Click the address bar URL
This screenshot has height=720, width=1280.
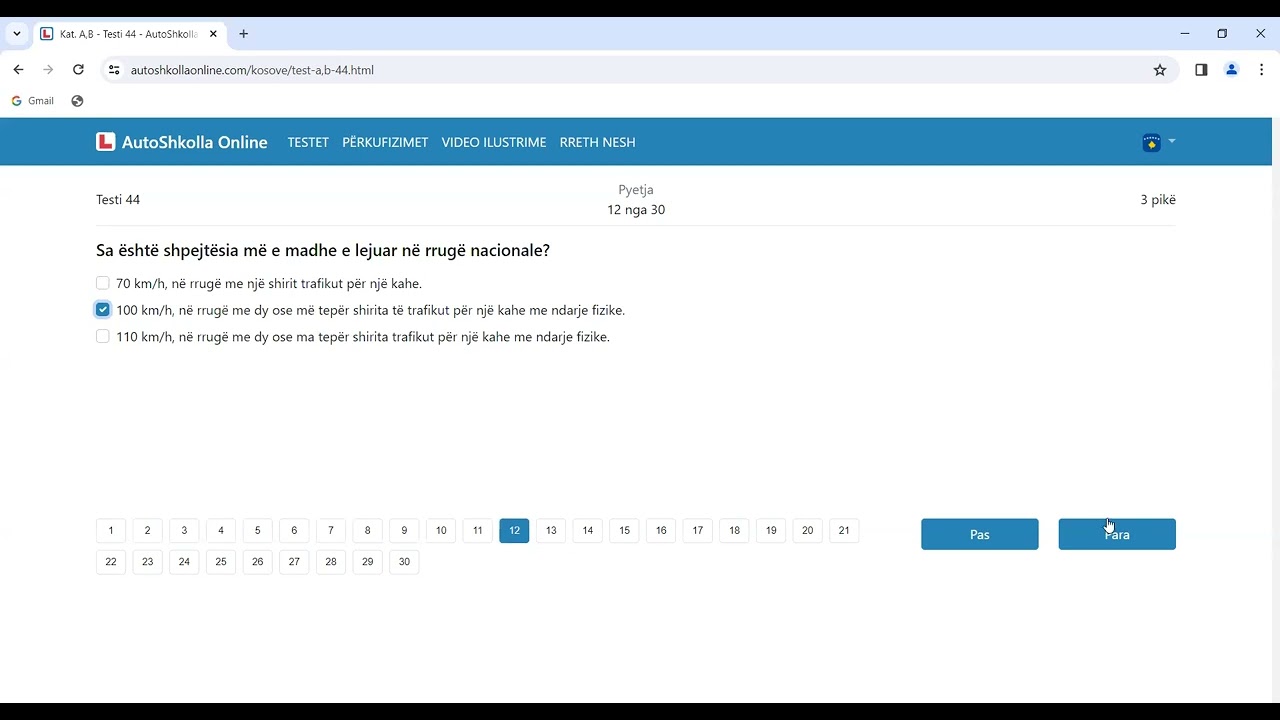pos(252,70)
